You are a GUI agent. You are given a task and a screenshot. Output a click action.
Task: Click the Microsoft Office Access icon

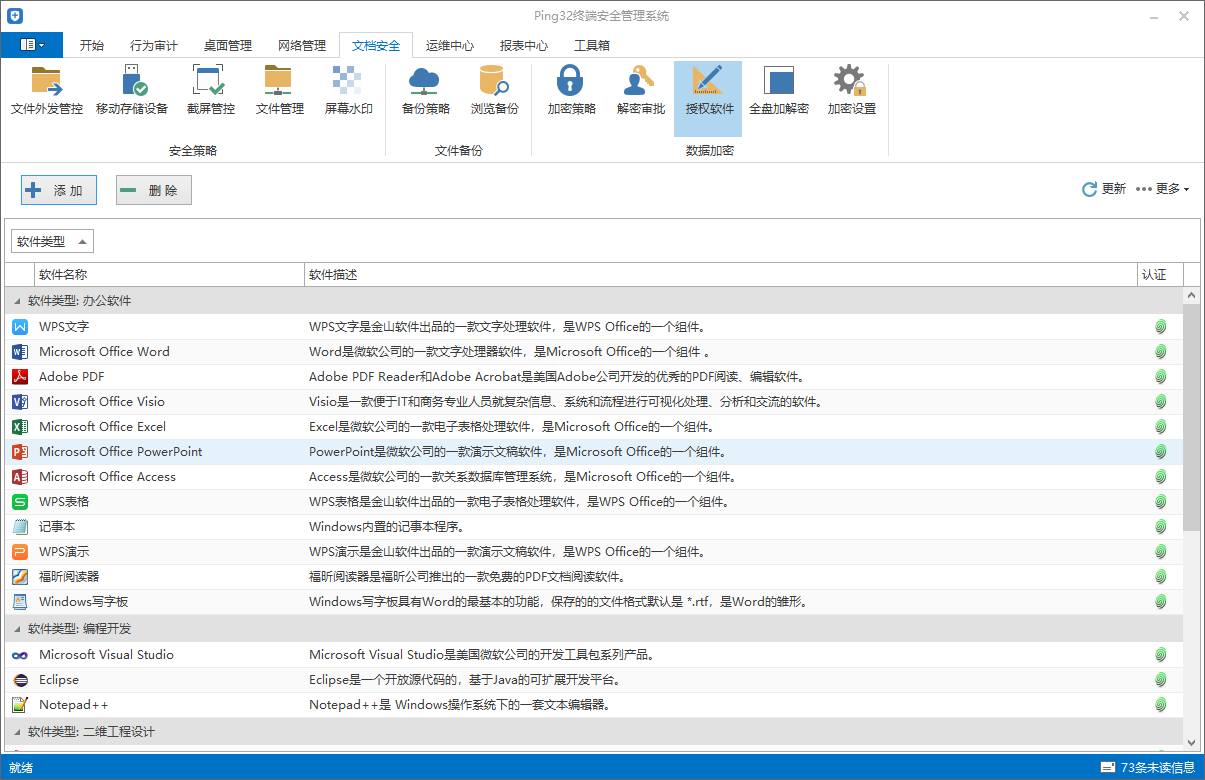coord(19,477)
